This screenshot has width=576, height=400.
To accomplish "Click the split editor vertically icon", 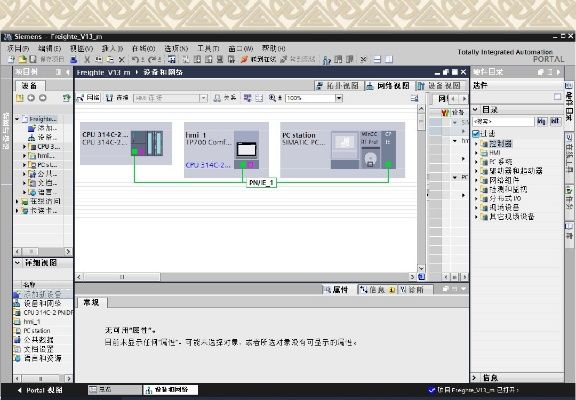I will pos(389,59).
